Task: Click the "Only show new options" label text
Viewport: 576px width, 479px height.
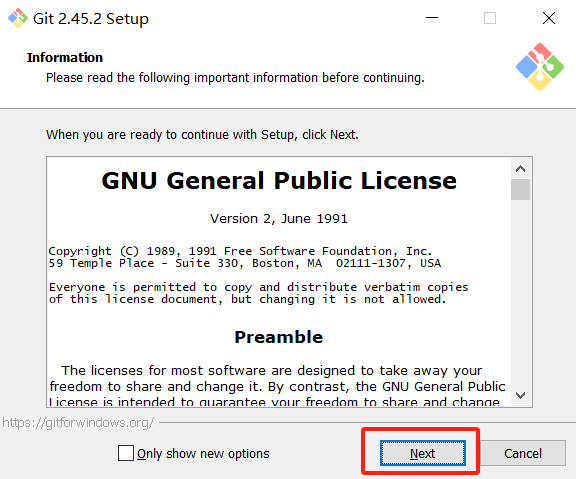Action: click(x=203, y=454)
